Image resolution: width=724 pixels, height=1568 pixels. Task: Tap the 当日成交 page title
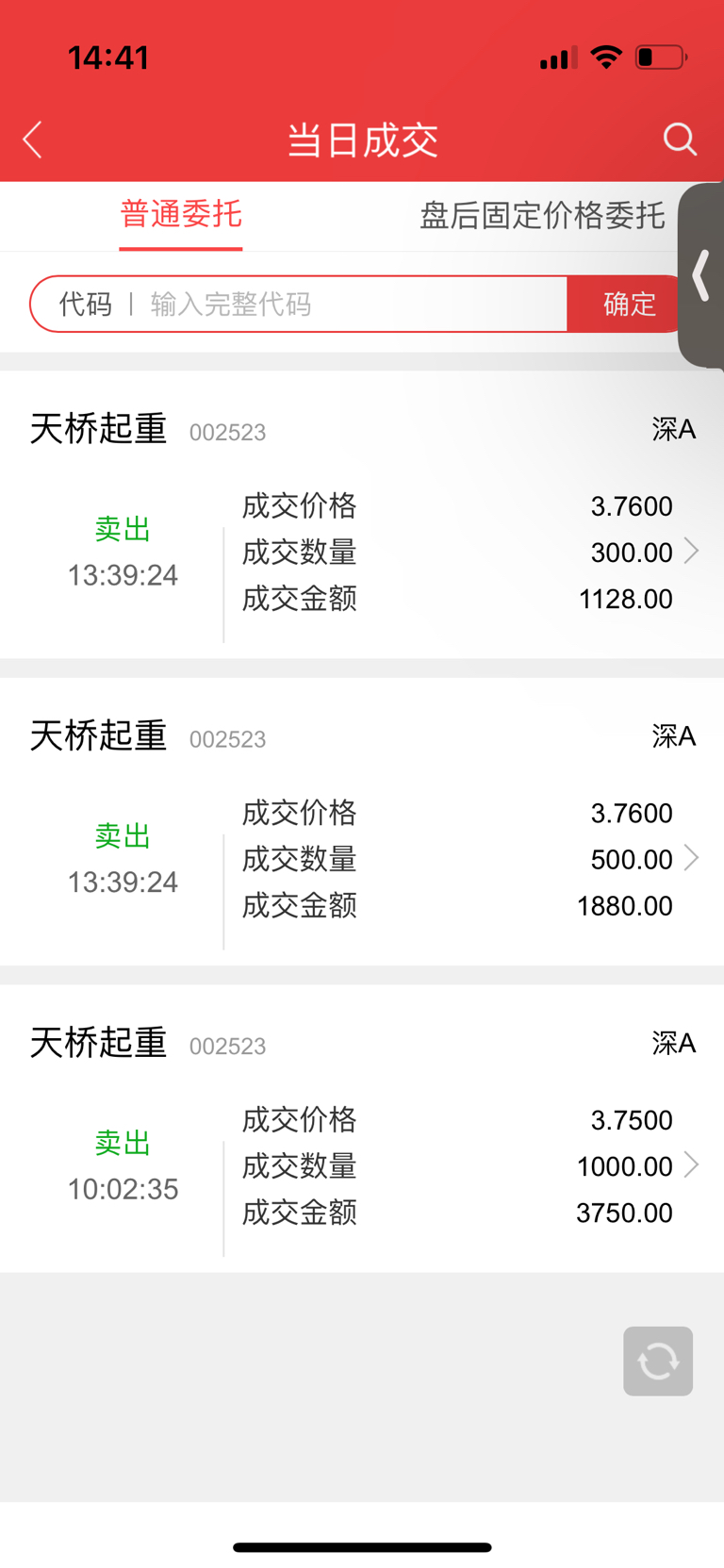(x=363, y=140)
